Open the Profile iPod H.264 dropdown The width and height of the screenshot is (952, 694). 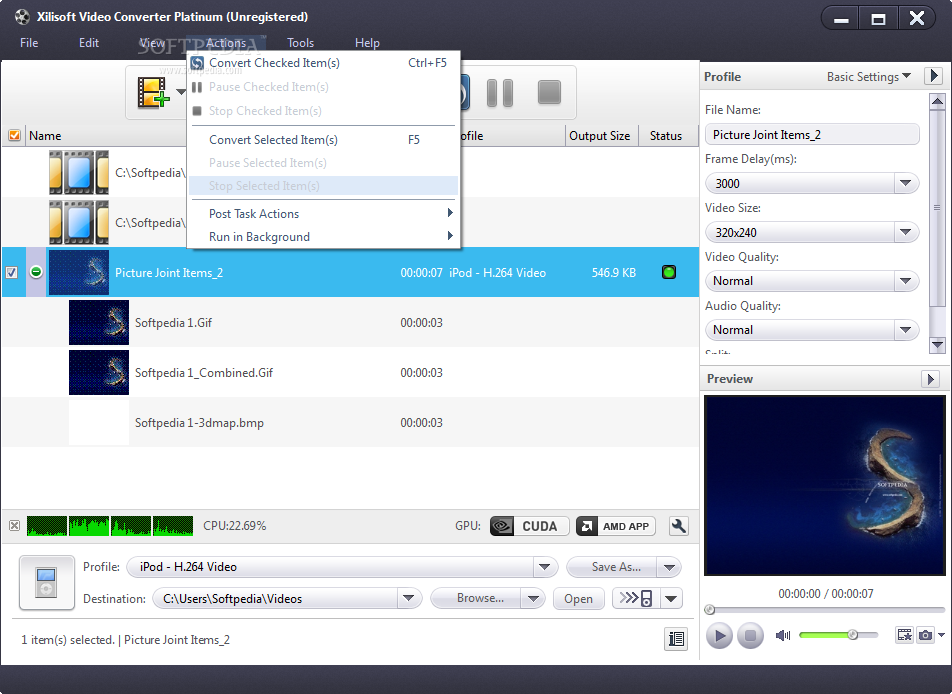point(545,567)
